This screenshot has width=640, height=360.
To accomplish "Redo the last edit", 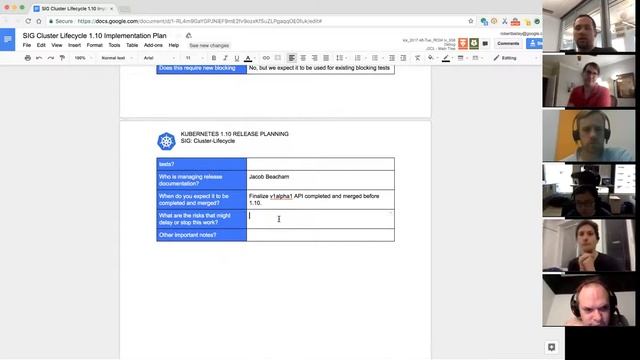I will coord(51,58).
